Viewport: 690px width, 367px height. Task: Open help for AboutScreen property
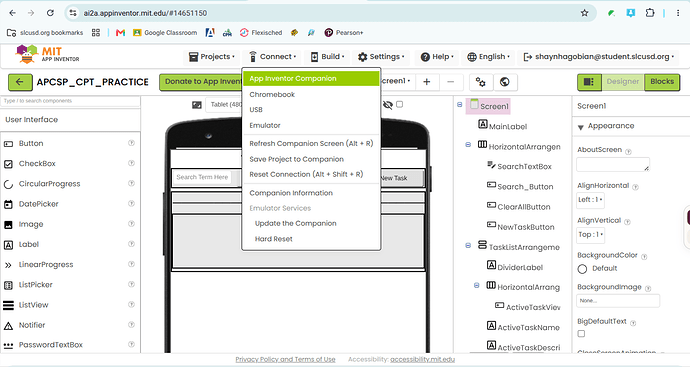[628, 152]
